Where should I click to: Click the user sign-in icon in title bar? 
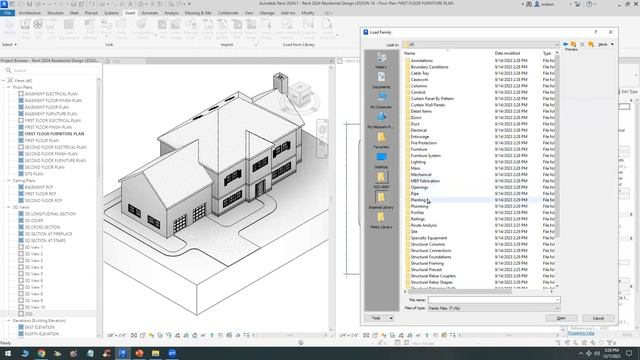537,4
